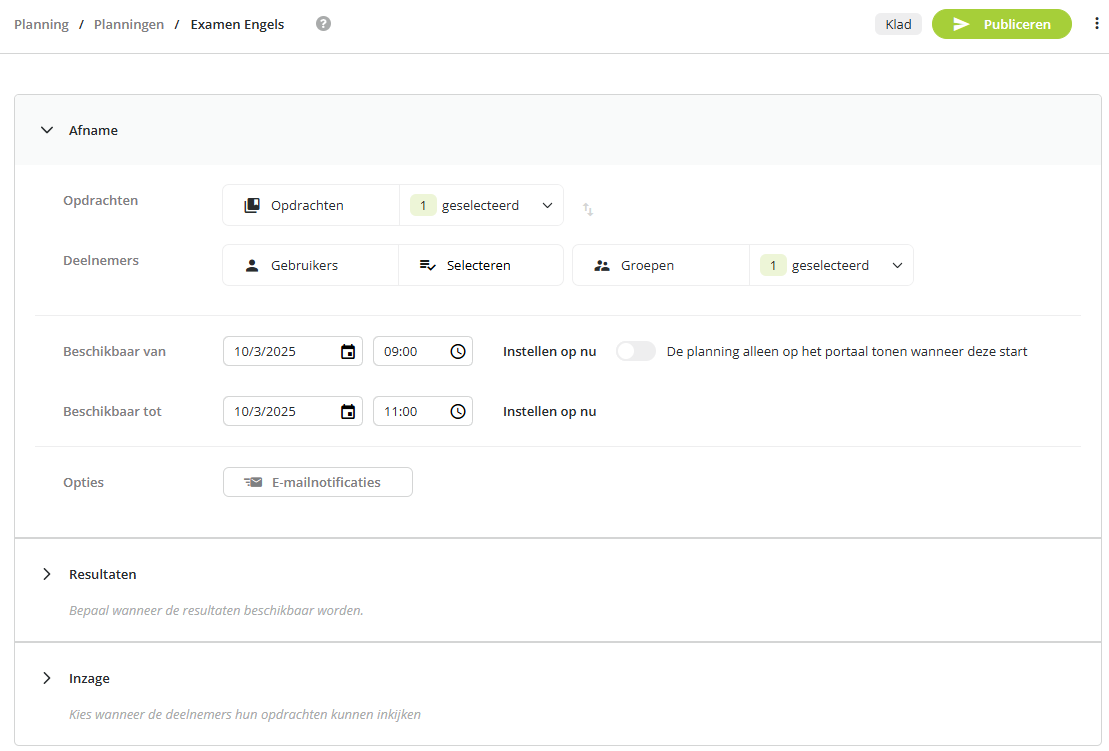The width and height of the screenshot is (1109, 751).
Task: Go to Planning breadcrumb
Action: [41, 24]
